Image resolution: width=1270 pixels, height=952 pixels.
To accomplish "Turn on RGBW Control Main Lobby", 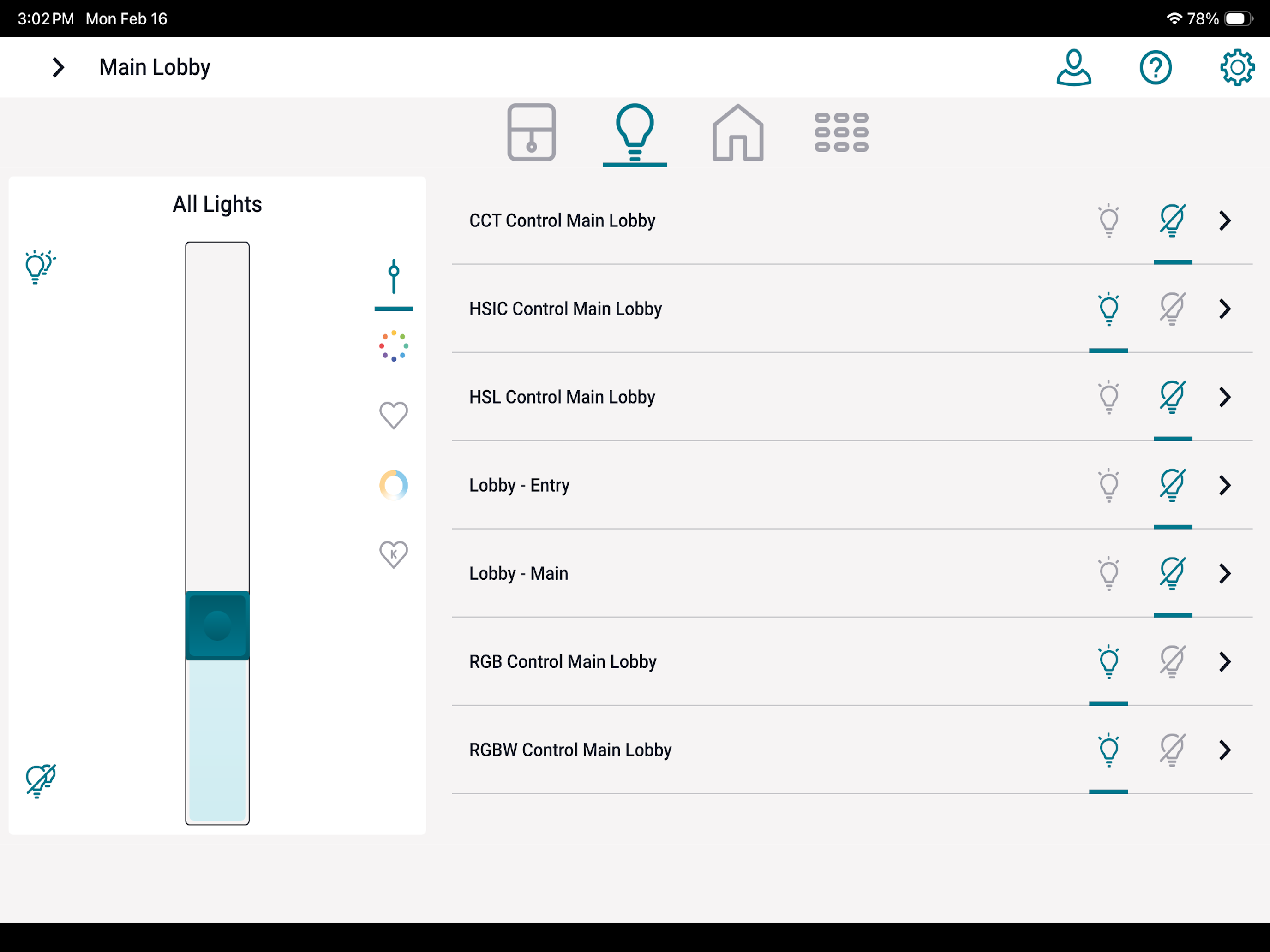I will click(x=1108, y=750).
